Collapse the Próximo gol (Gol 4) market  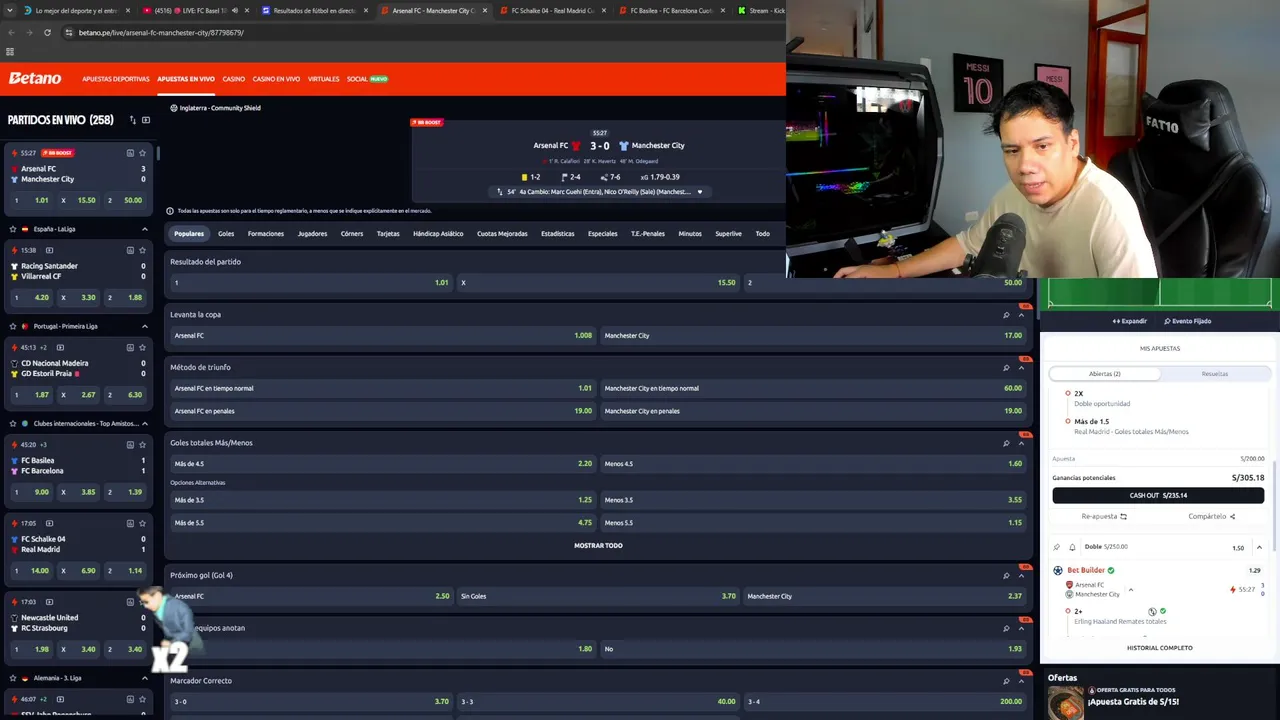click(x=1021, y=576)
